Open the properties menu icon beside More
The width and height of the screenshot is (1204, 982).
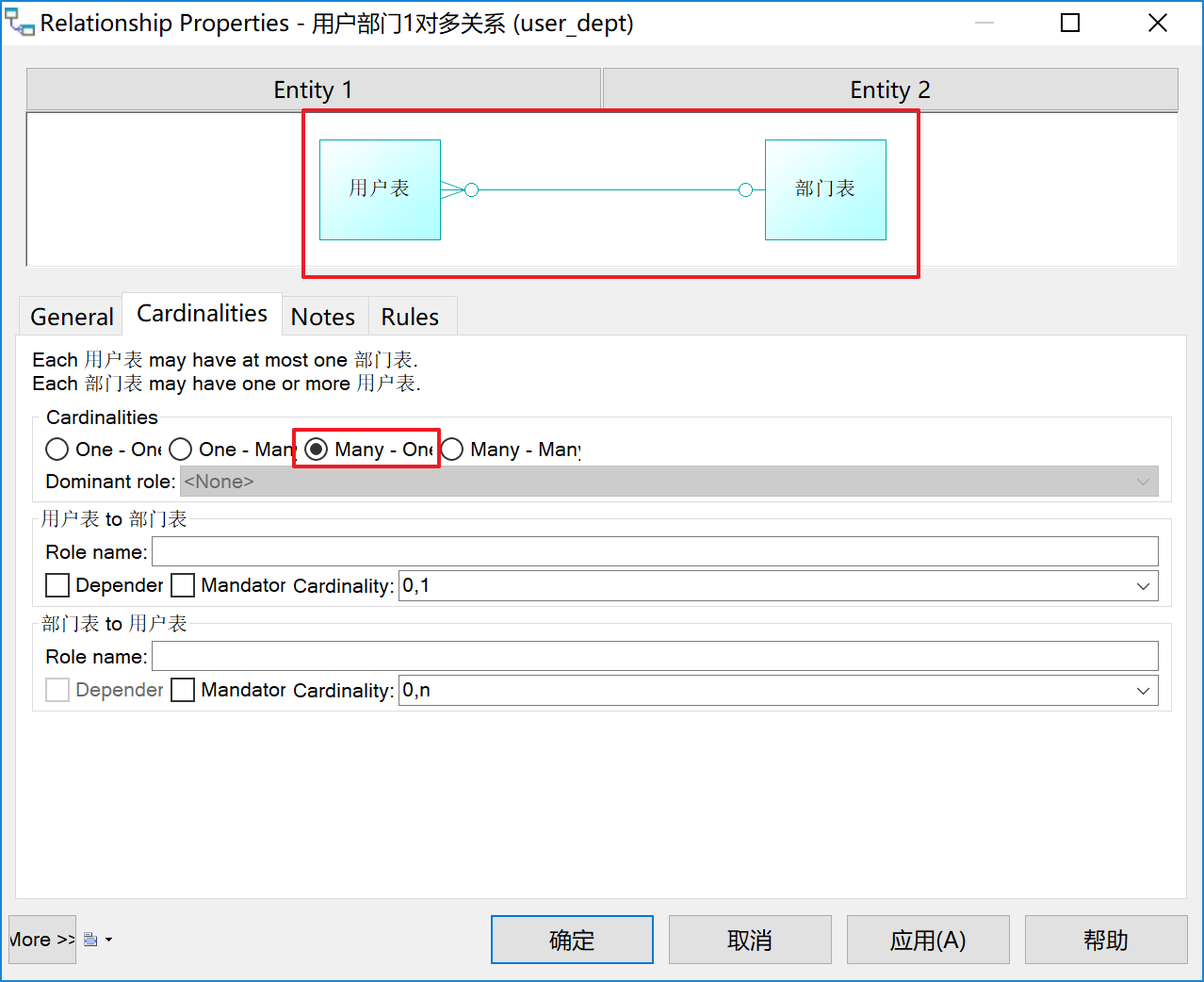coord(90,940)
